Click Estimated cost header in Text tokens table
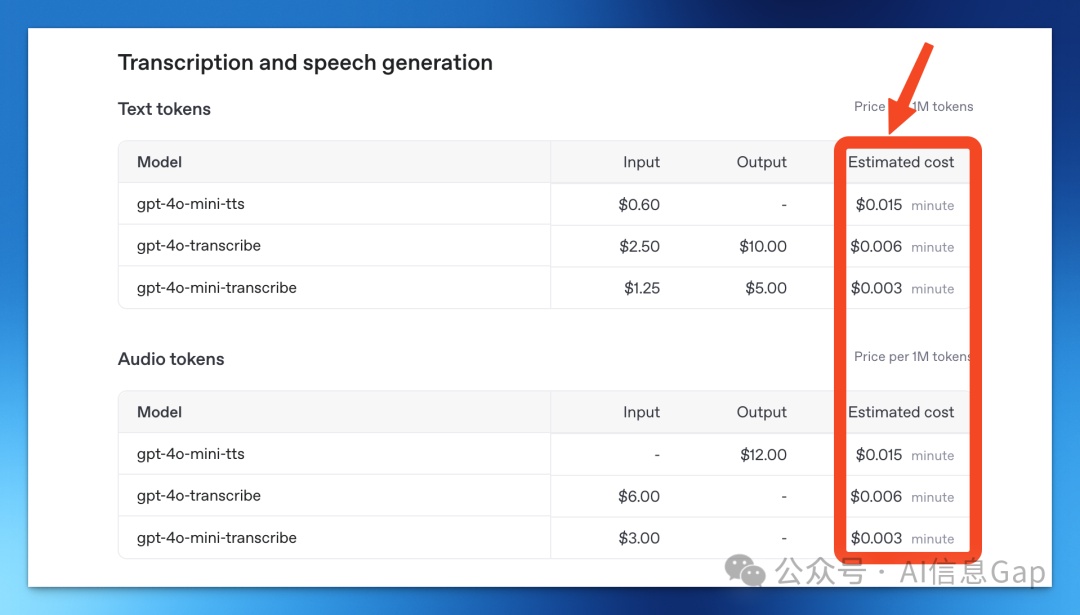1080x615 pixels. [x=901, y=162]
